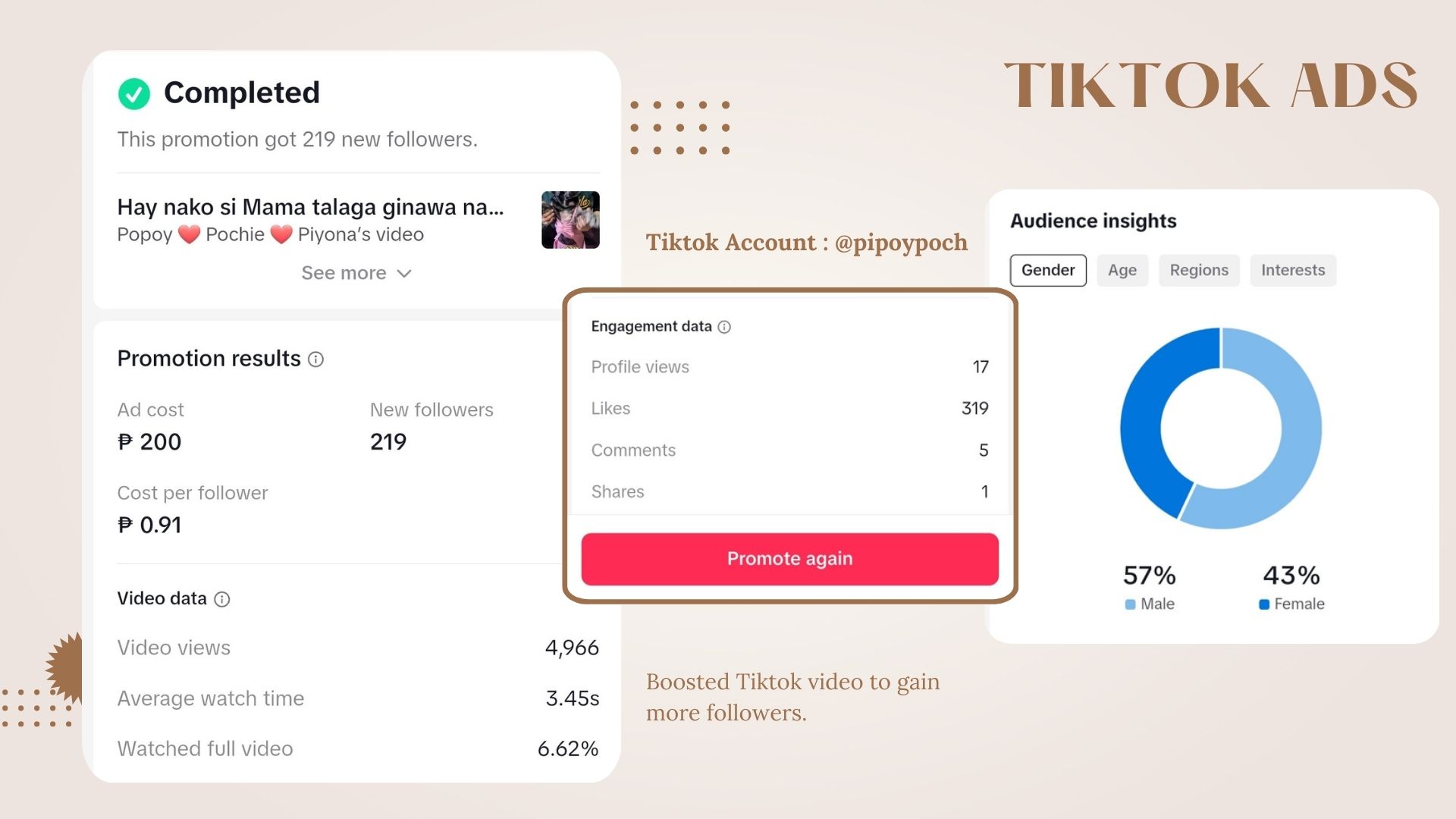The image size is (1456, 819).
Task: Click the red heart emoji after Pochie
Action: click(281, 235)
